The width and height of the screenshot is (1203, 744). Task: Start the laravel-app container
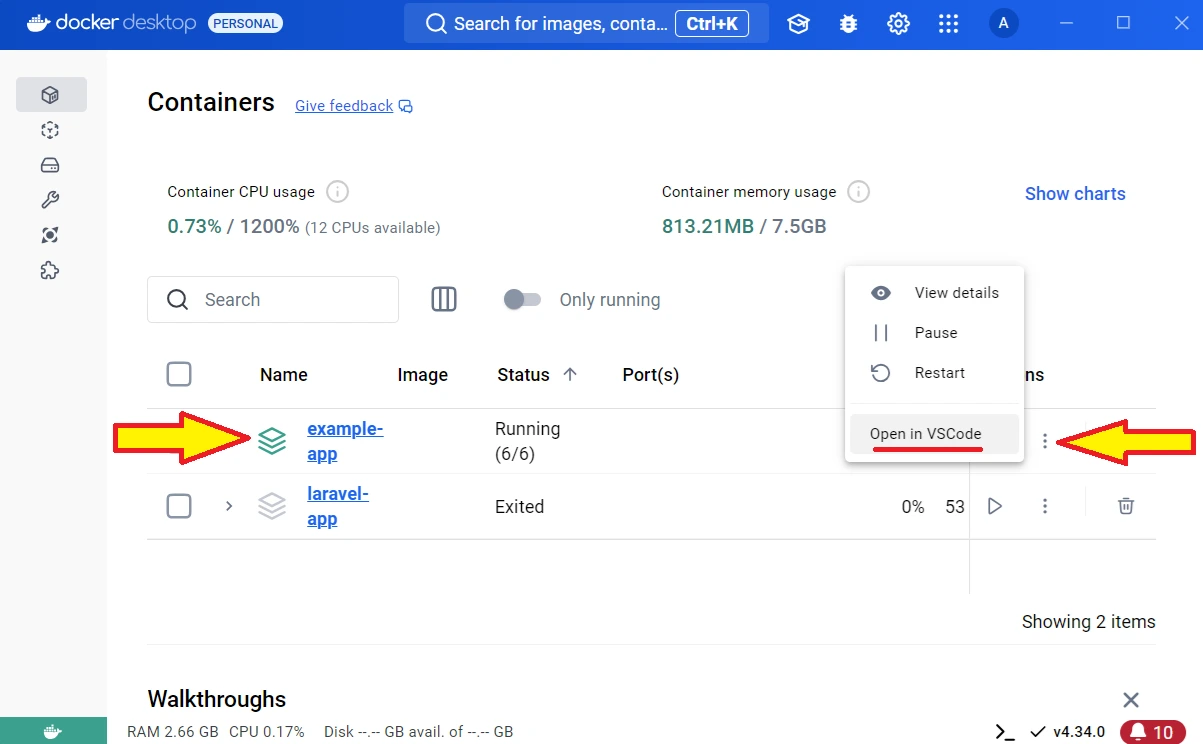tap(995, 506)
